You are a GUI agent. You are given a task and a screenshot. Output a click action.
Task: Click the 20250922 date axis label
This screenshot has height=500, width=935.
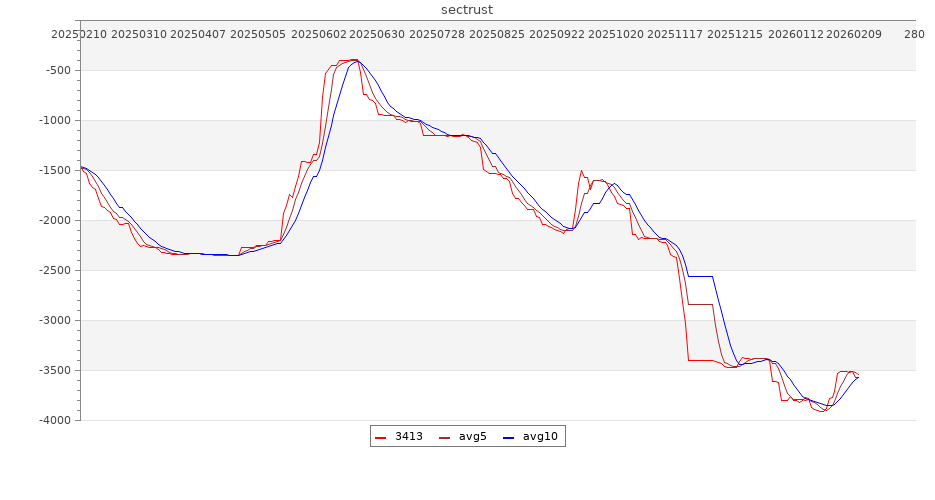pyautogui.click(x=557, y=34)
